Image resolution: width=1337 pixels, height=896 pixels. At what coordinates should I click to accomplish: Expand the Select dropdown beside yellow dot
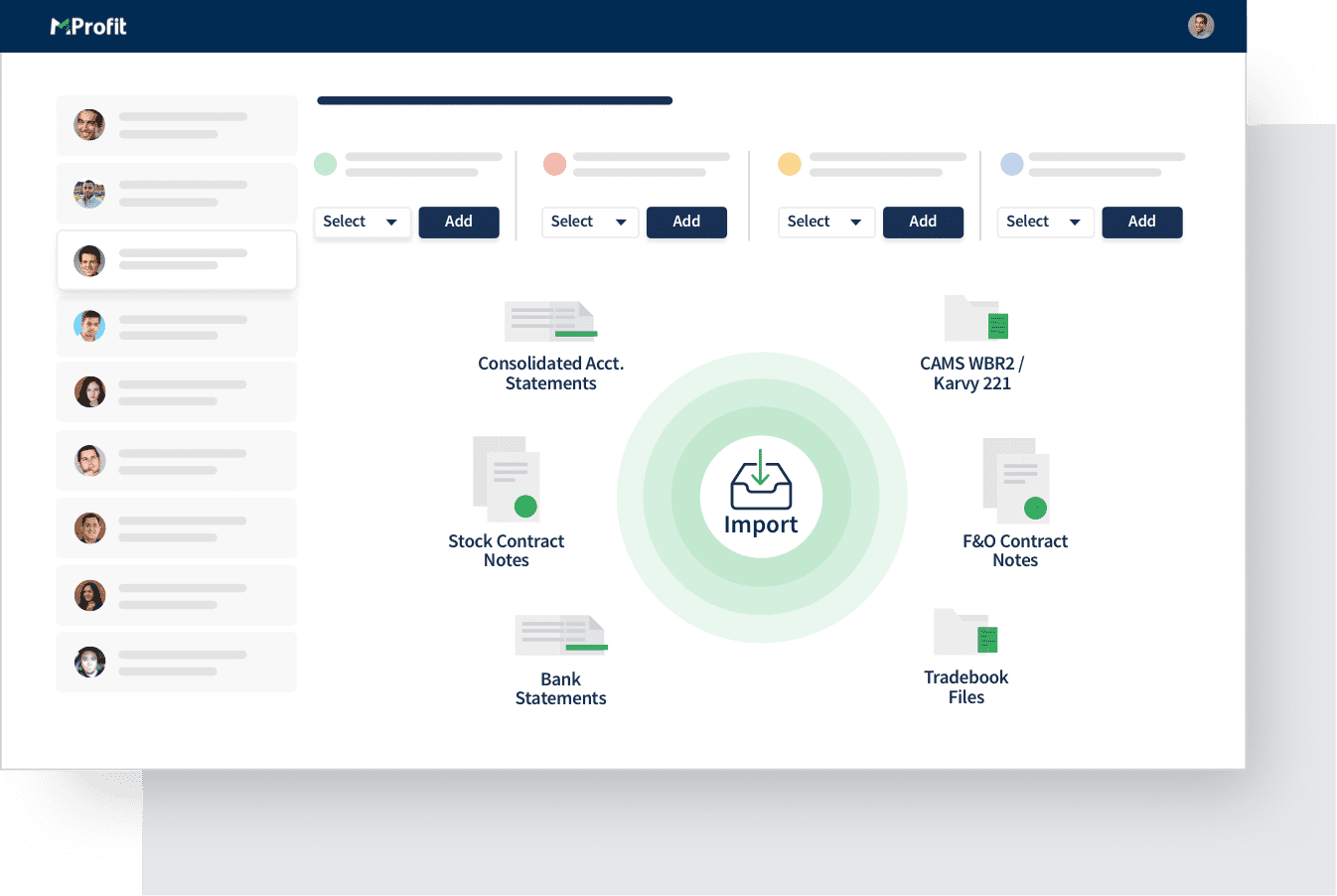pos(825,222)
